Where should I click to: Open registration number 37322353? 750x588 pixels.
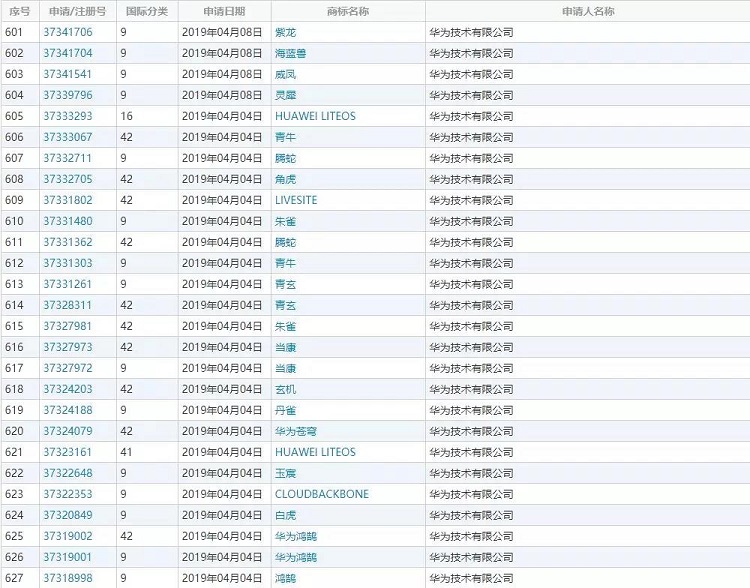67,494
